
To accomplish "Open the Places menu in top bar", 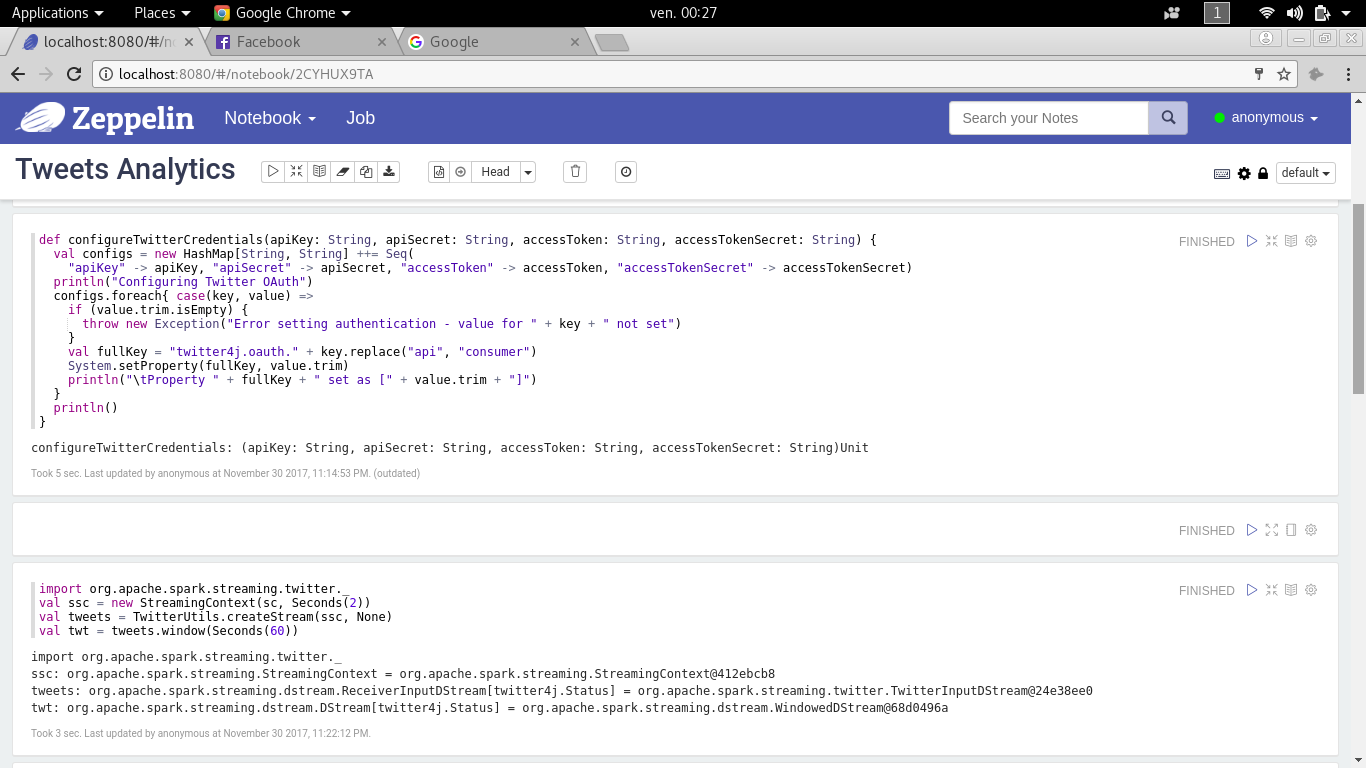I will click(x=162, y=13).
